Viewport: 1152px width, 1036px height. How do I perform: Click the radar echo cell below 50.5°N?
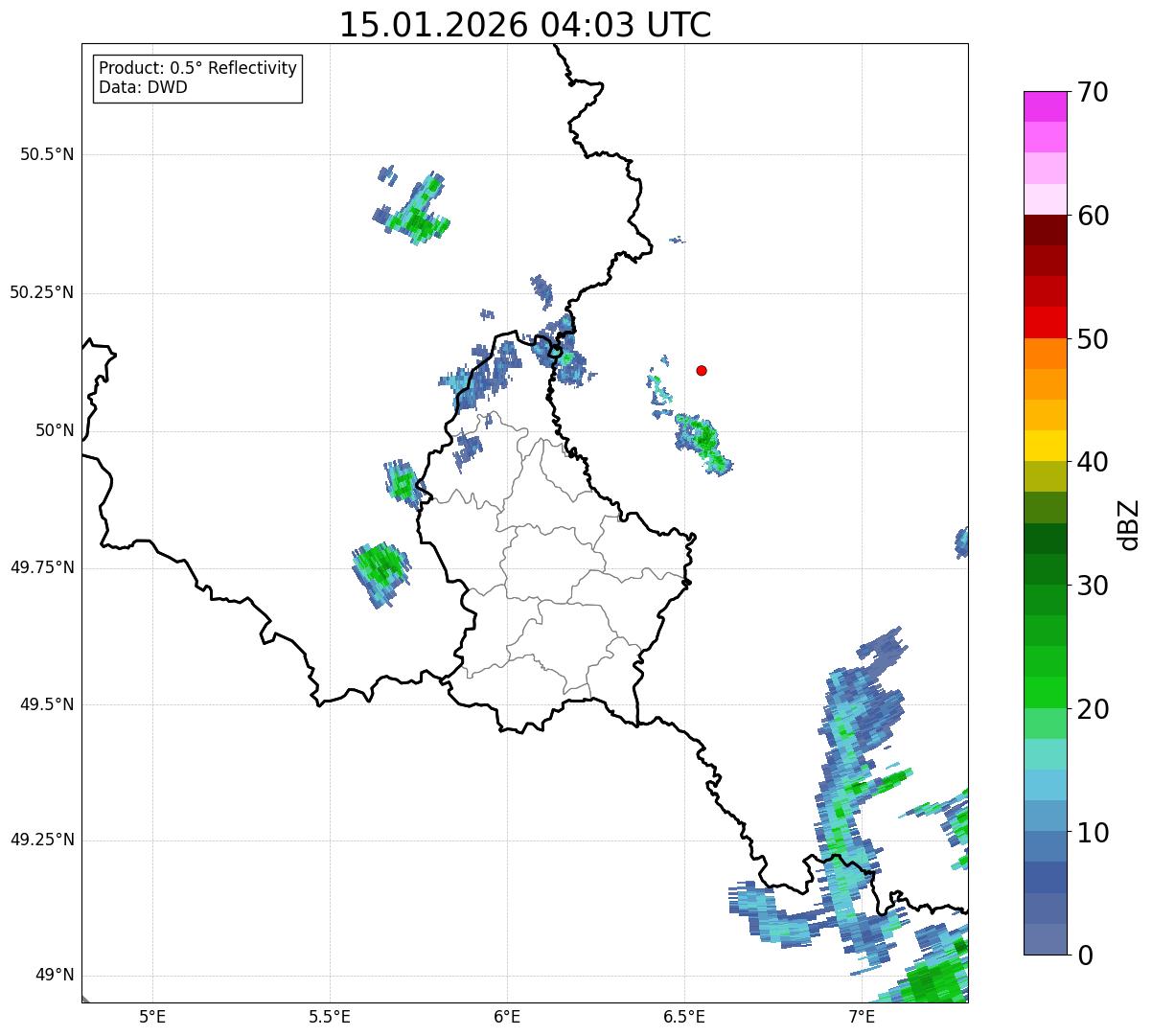click(413, 207)
